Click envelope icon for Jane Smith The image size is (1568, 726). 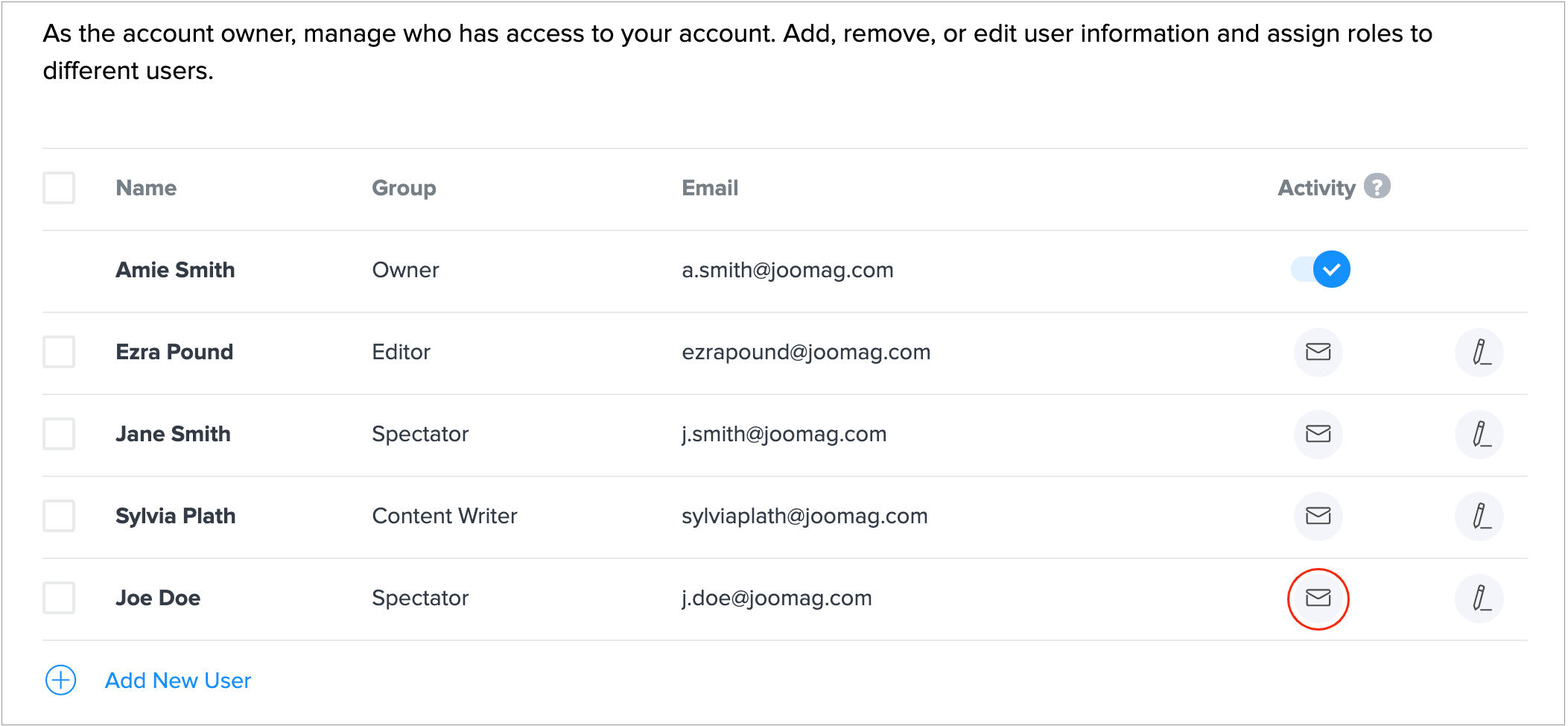tap(1318, 434)
